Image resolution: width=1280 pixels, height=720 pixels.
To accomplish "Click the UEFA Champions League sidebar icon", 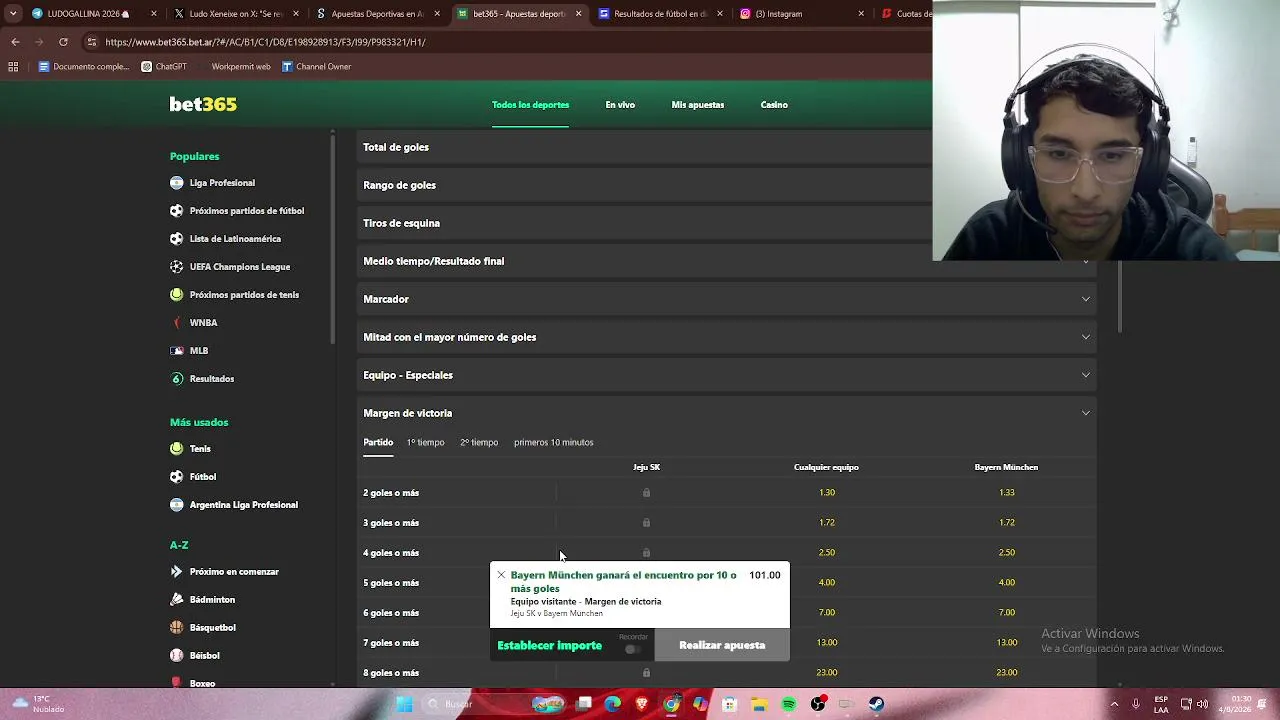I will click(177, 267).
